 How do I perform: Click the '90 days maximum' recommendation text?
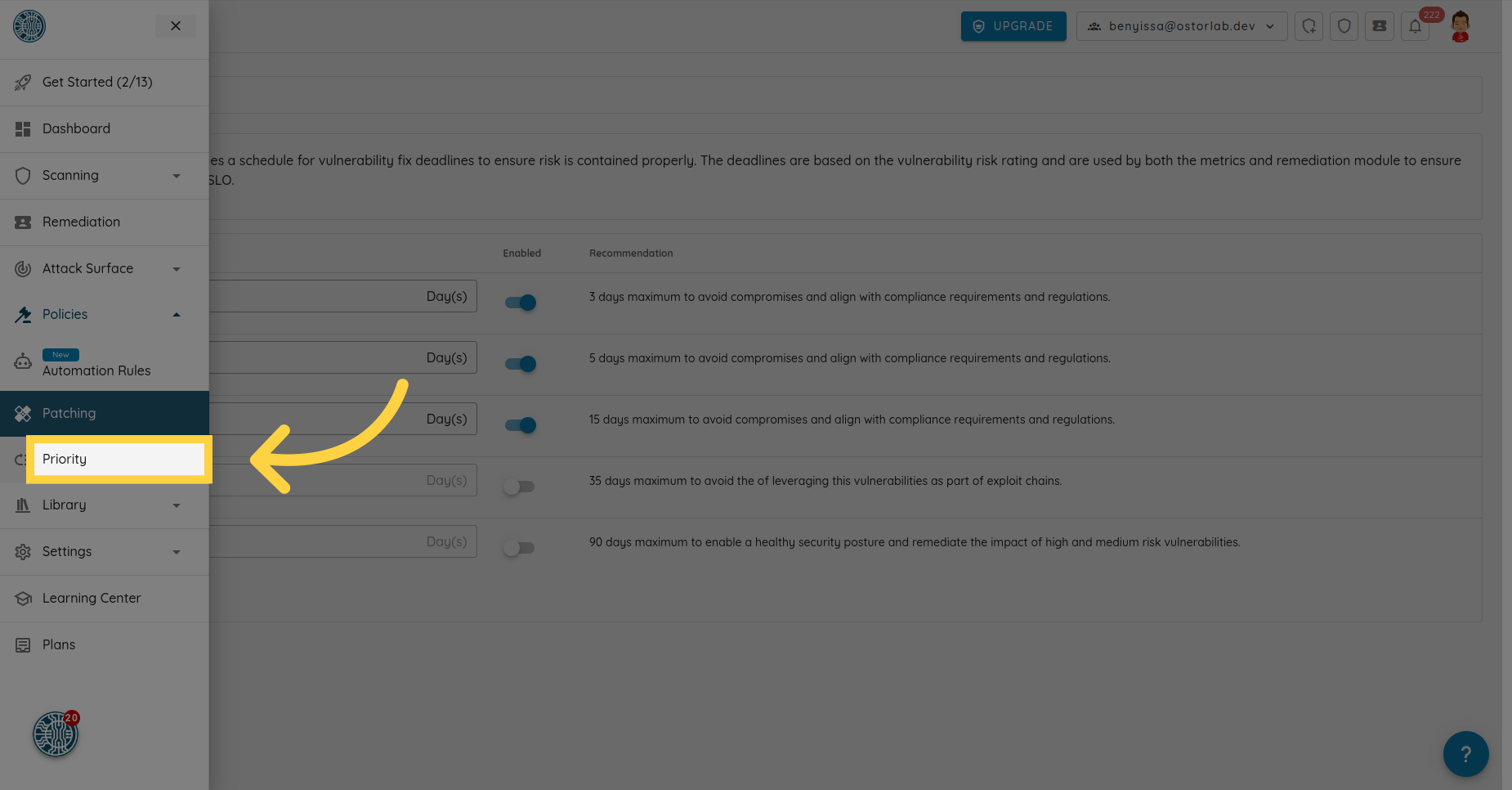(915, 542)
